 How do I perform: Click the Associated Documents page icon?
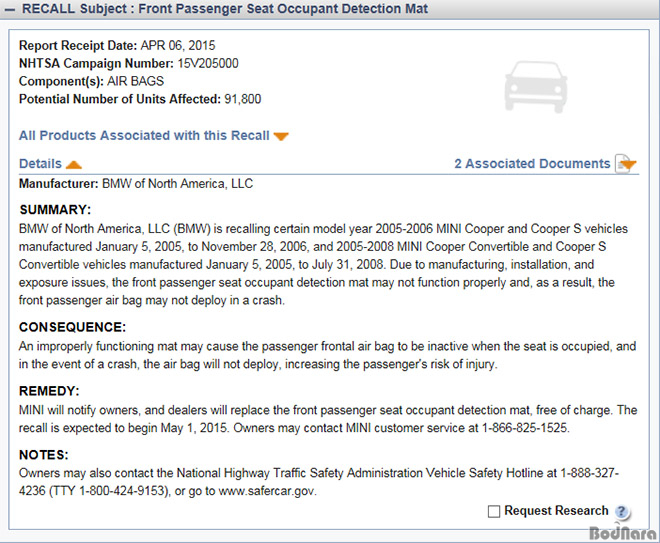[x=622, y=164]
